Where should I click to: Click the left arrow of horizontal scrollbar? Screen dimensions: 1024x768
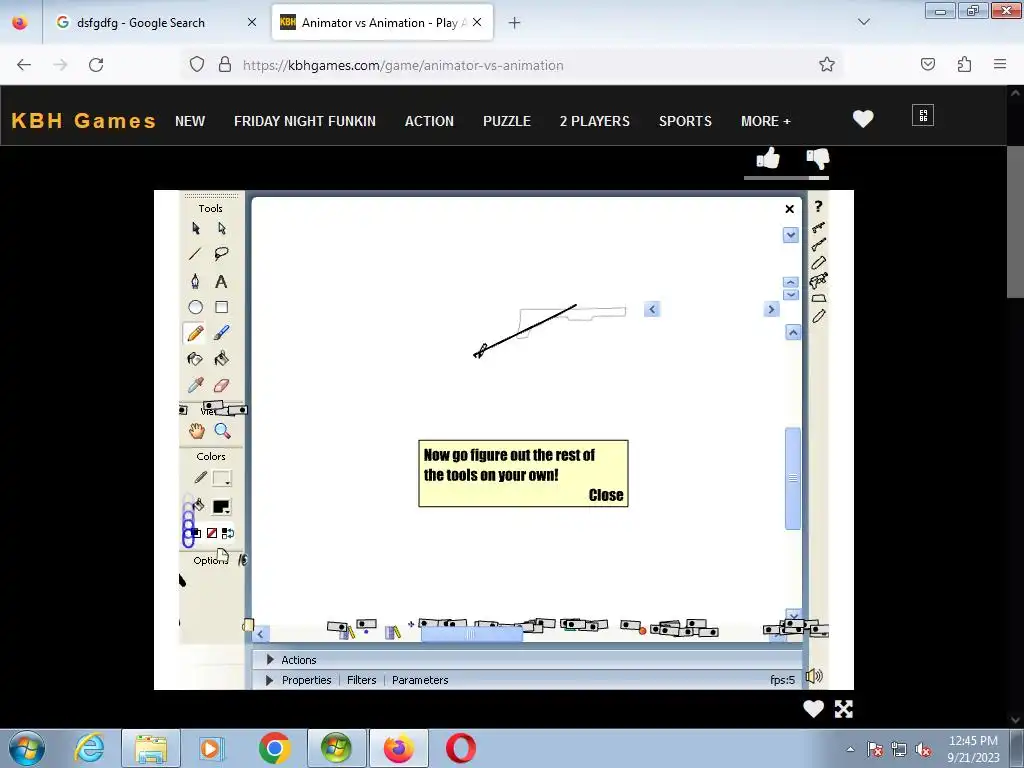pyautogui.click(x=261, y=633)
